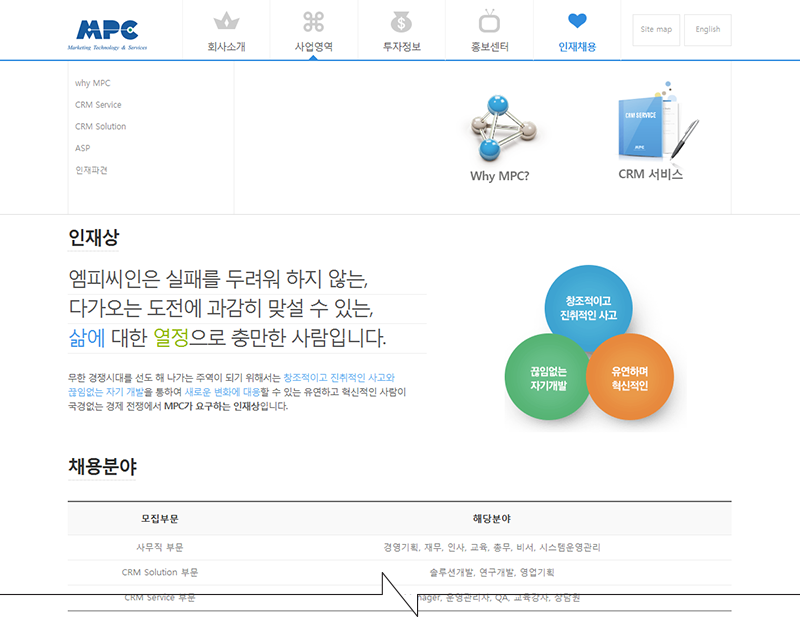The width and height of the screenshot is (800, 617).
Task: Open the 홍보센터 menu
Action: click(489, 46)
